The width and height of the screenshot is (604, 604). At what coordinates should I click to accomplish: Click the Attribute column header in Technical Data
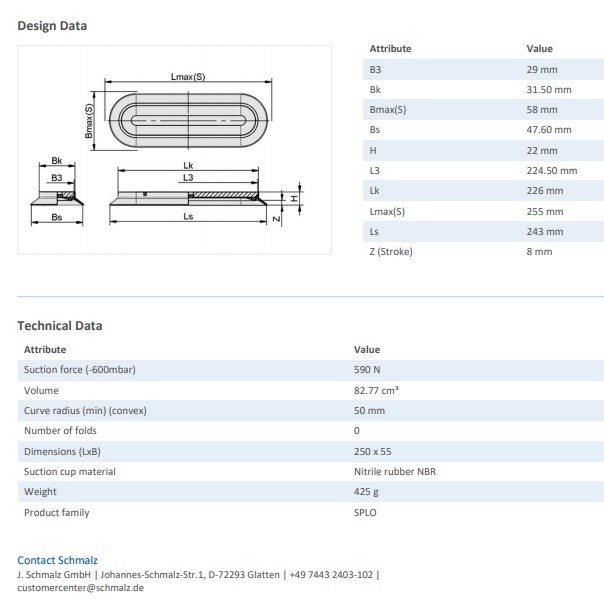tap(45, 349)
